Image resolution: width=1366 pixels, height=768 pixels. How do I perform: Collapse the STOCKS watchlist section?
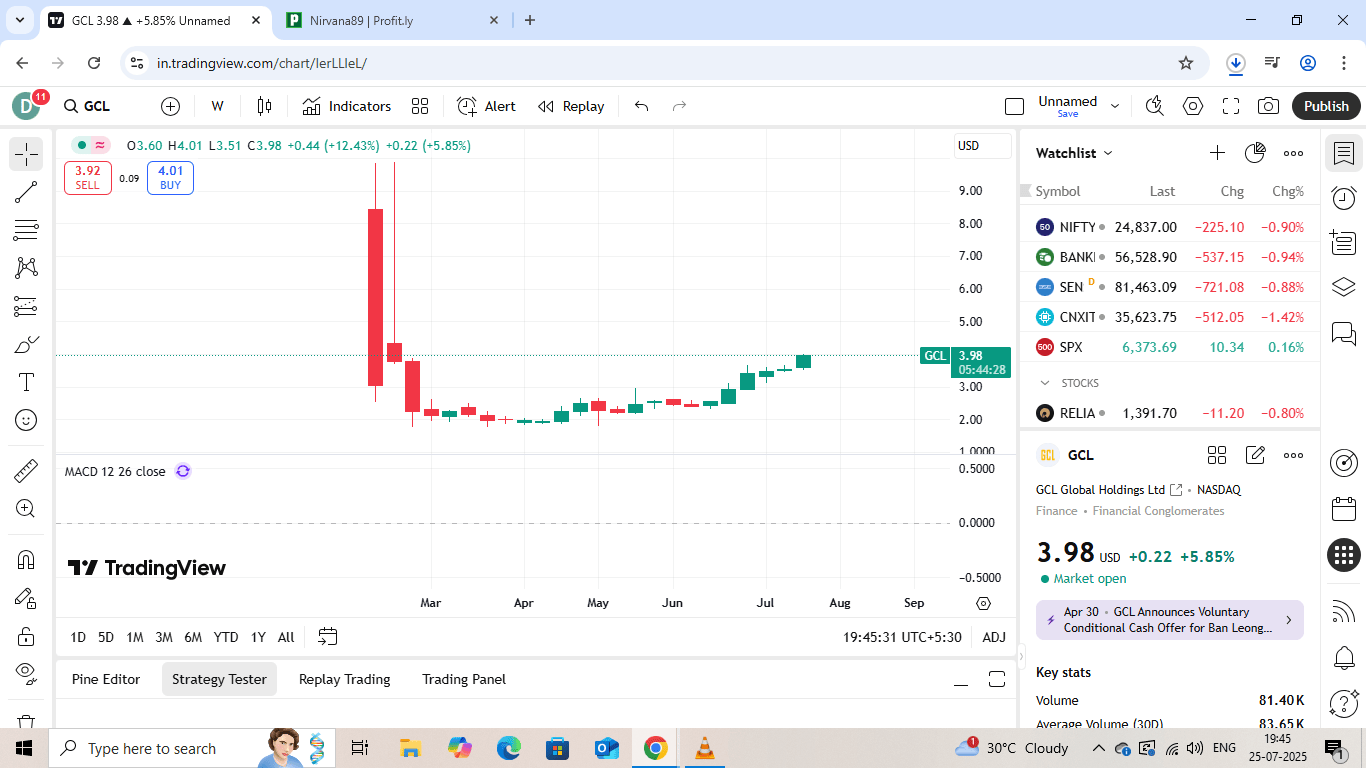tap(1046, 383)
